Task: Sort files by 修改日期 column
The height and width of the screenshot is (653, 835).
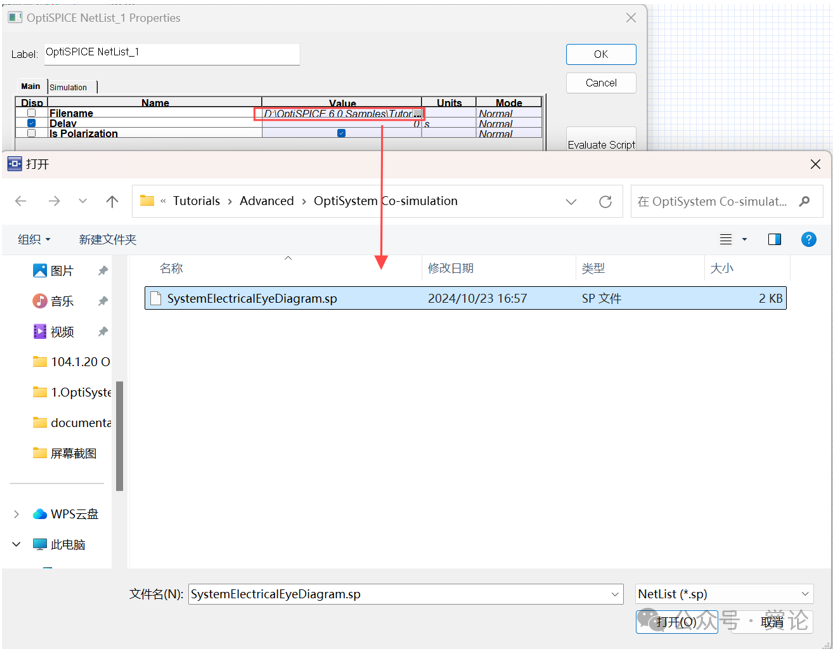Action: pos(451,268)
